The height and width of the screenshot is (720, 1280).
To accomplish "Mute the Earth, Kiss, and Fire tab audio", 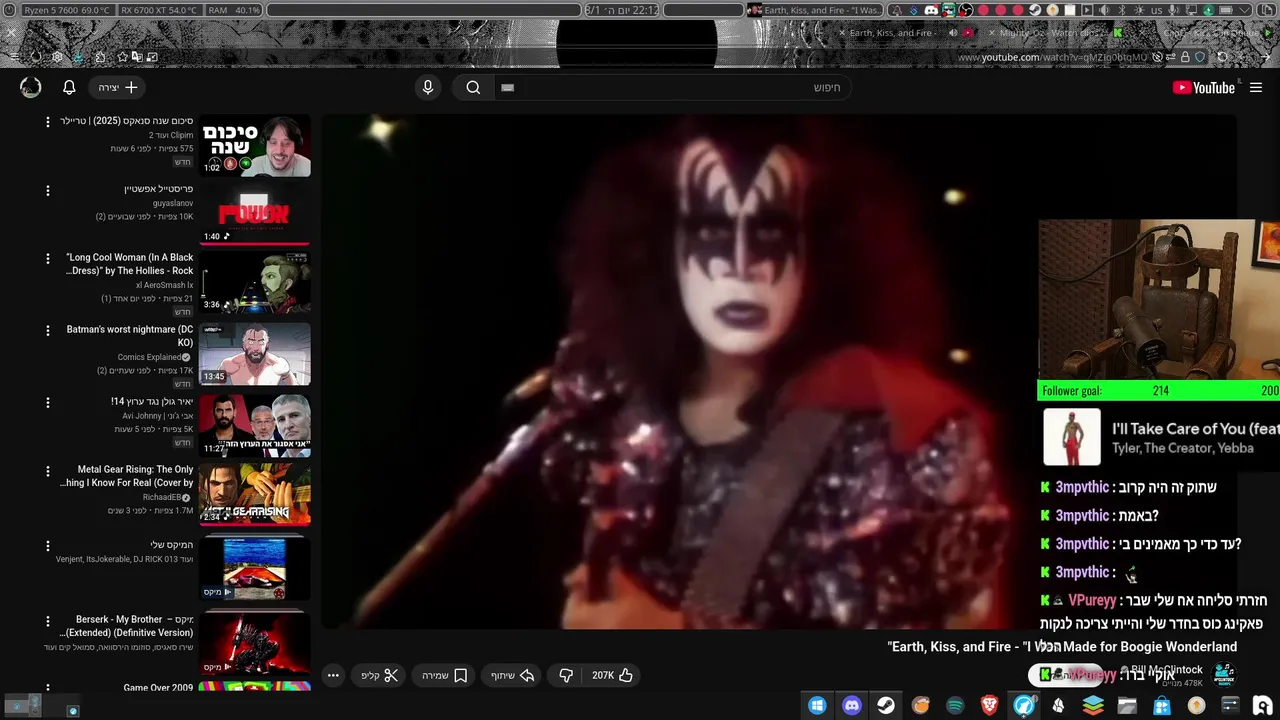I will click(x=953, y=33).
